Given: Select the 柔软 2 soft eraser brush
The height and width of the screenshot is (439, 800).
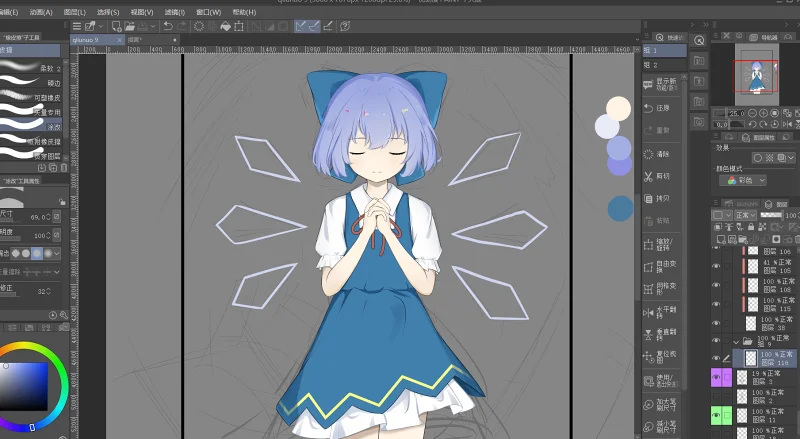Looking at the screenshot, I should tap(31, 67).
